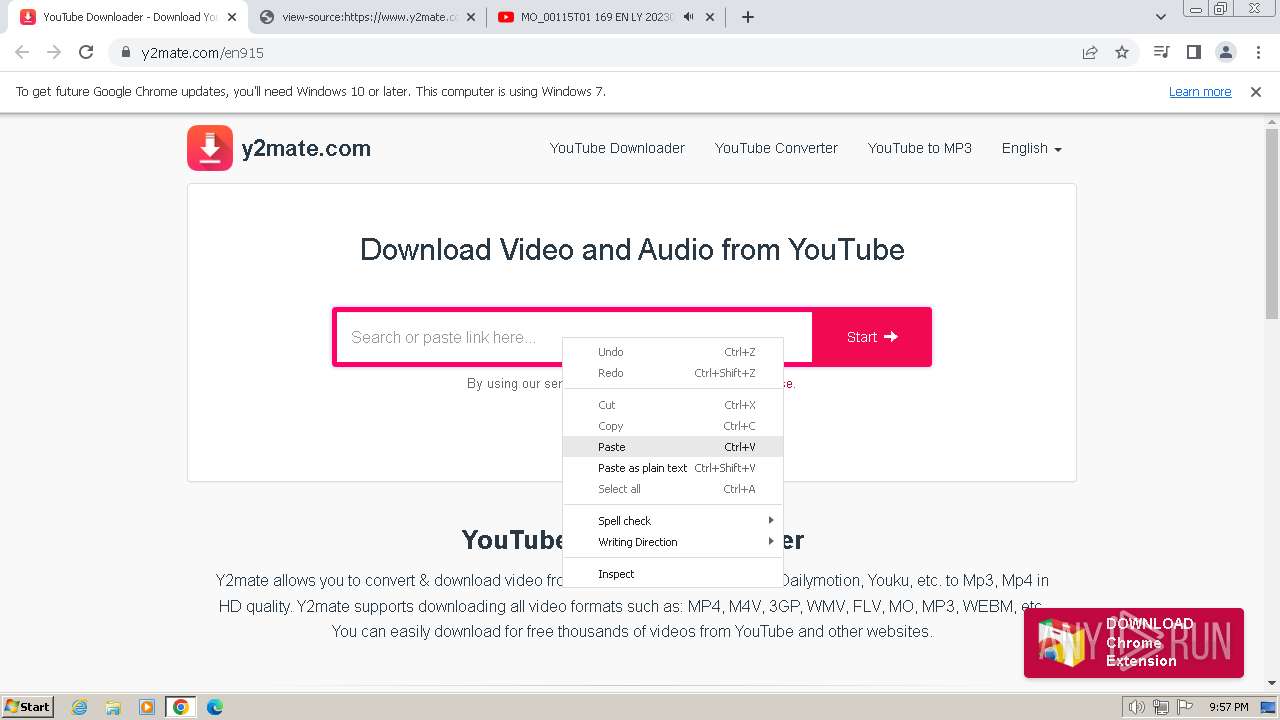Launch the media player from taskbar
1280x720 pixels.
click(x=147, y=707)
